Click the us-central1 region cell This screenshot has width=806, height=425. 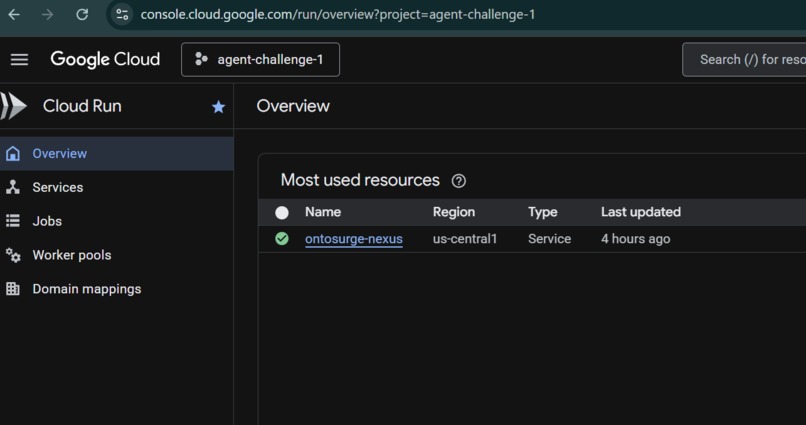tap(465, 239)
